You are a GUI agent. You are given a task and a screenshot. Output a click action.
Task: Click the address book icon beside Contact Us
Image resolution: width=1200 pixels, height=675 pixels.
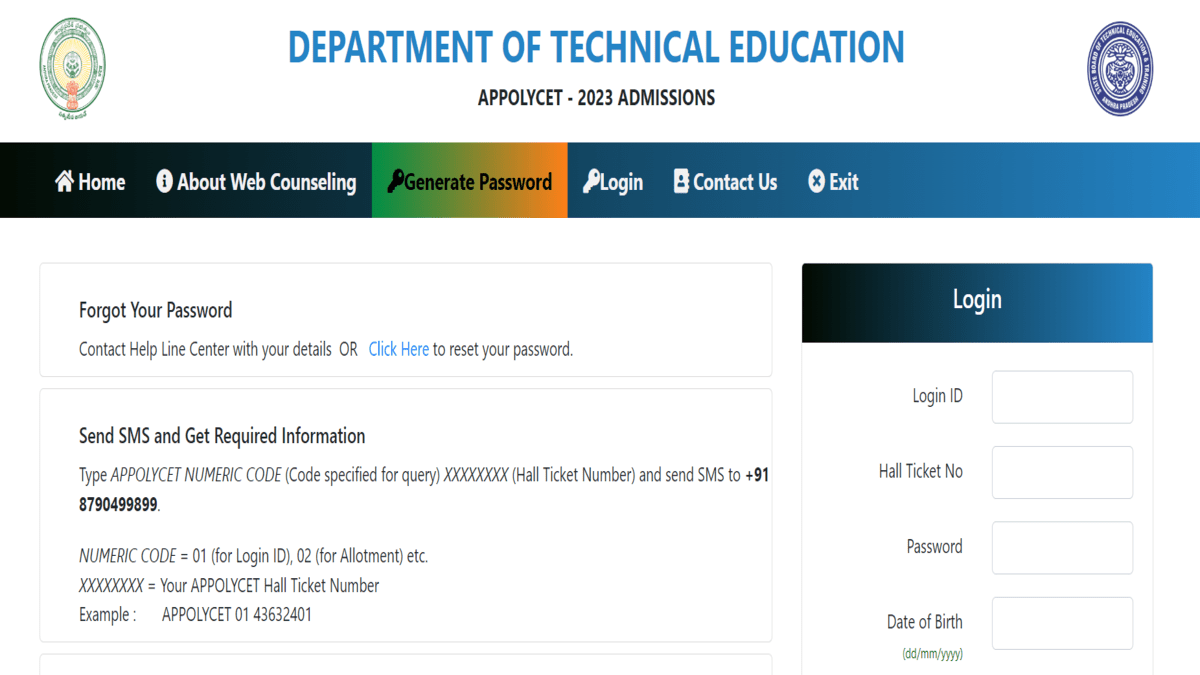(x=681, y=181)
